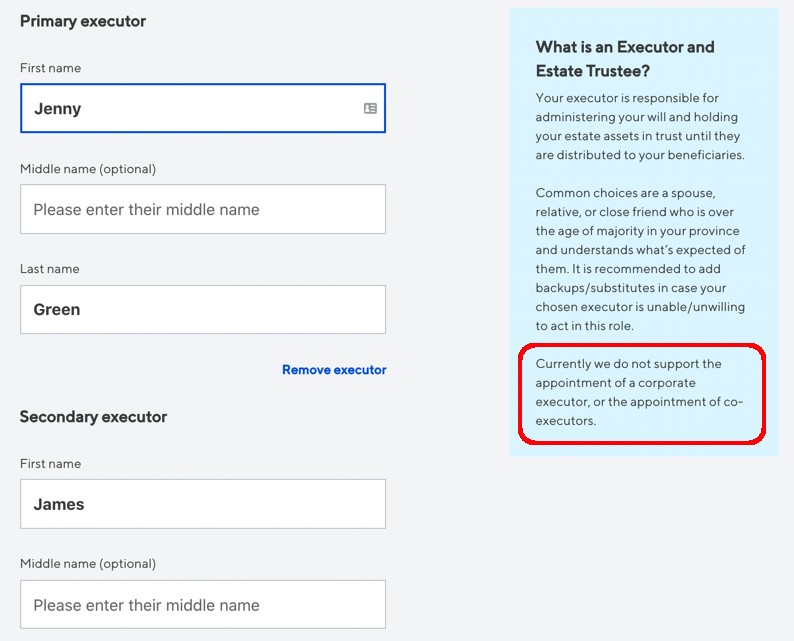Click the Remove executor link
Screen dimensions: 794x641
(334, 370)
